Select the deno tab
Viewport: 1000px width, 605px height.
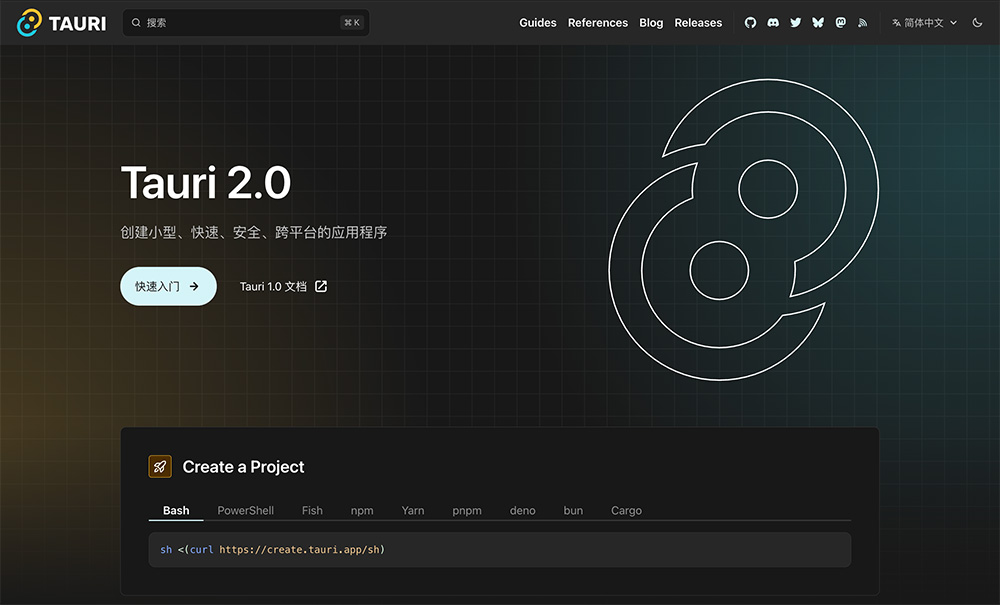(522, 510)
